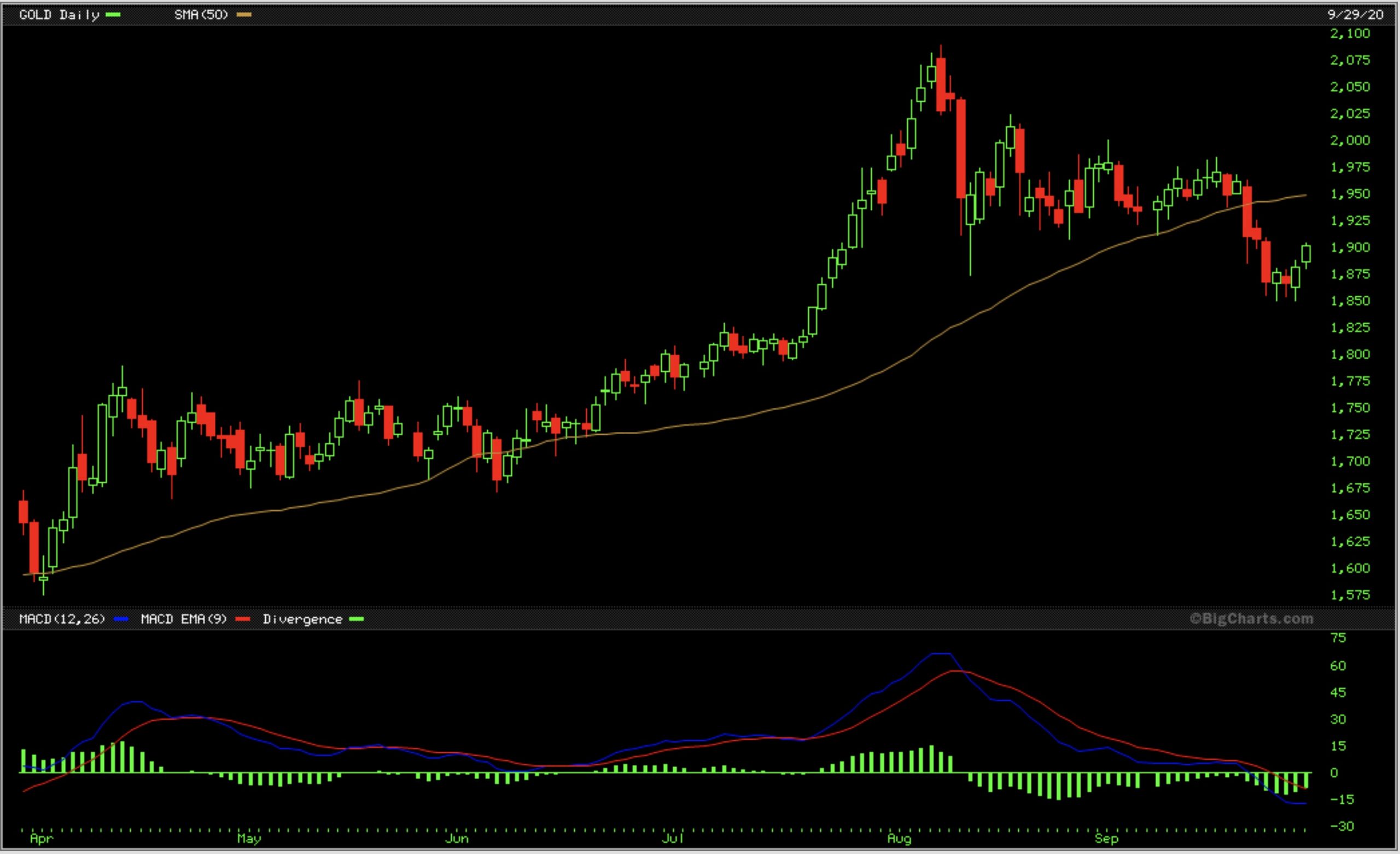Click the Aug month label on axis

pyautogui.click(x=899, y=839)
